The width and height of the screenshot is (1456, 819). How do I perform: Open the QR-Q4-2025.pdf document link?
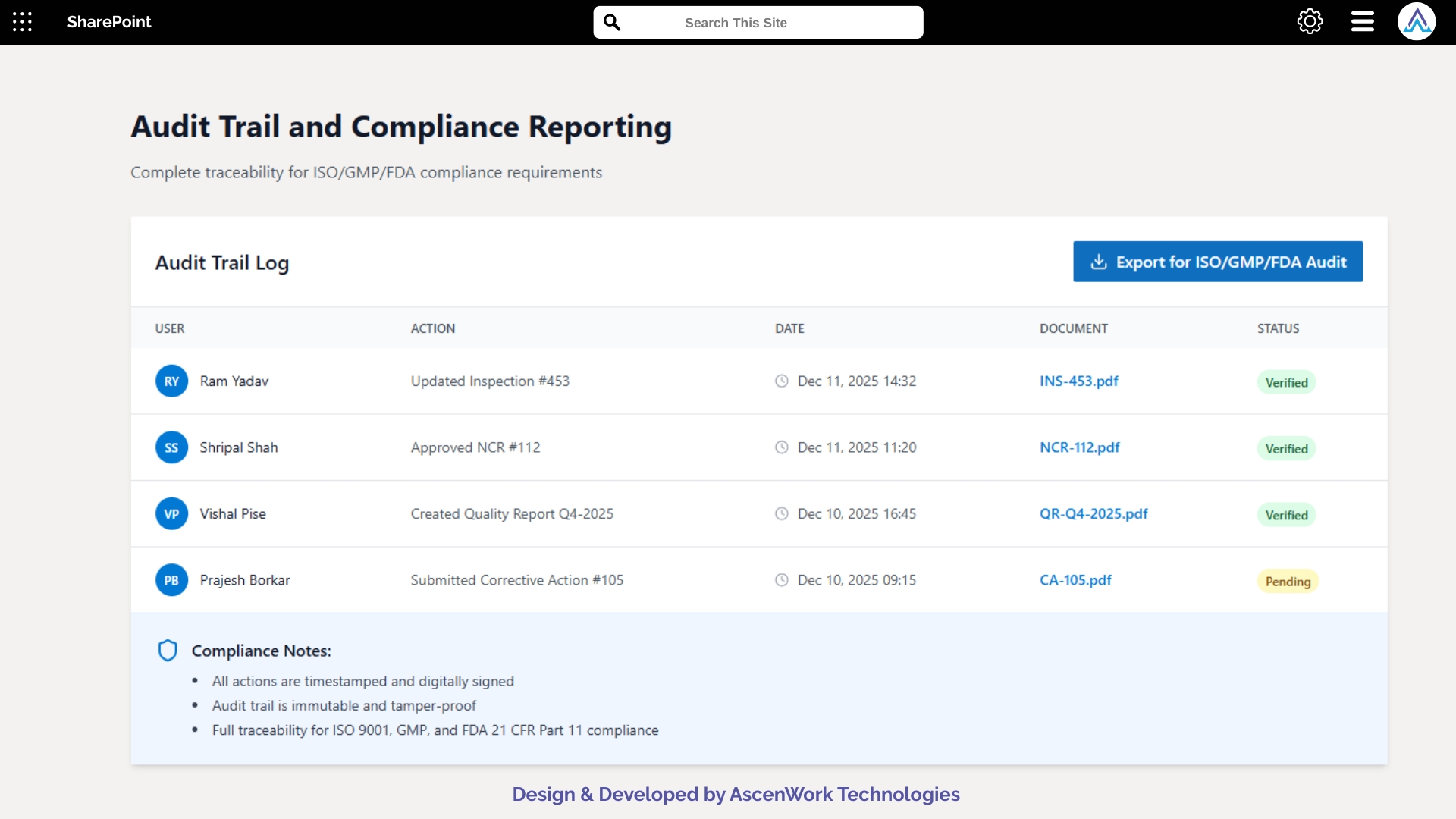point(1094,513)
